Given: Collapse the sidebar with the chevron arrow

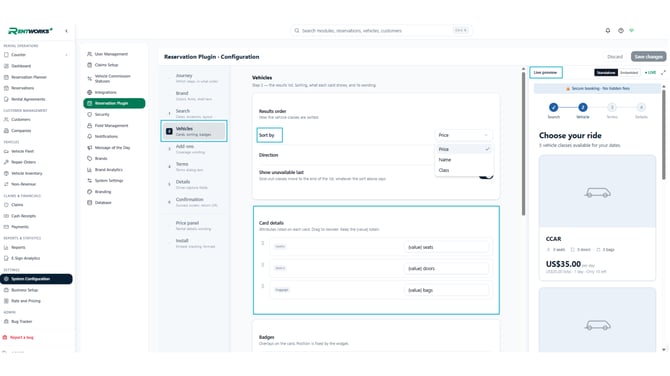Looking at the screenshot, I should [66, 31].
